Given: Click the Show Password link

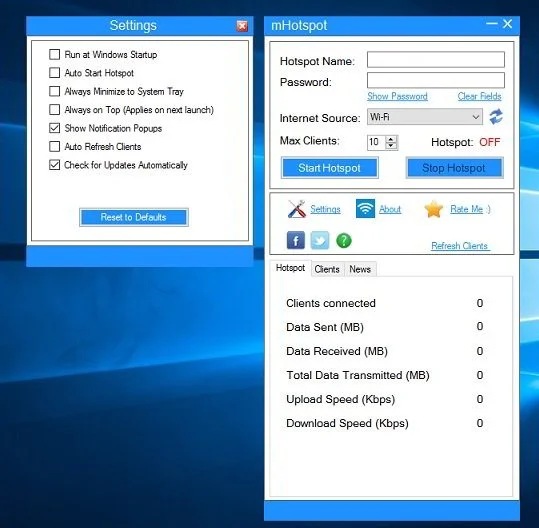Looking at the screenshot, I should pos(397,97).
